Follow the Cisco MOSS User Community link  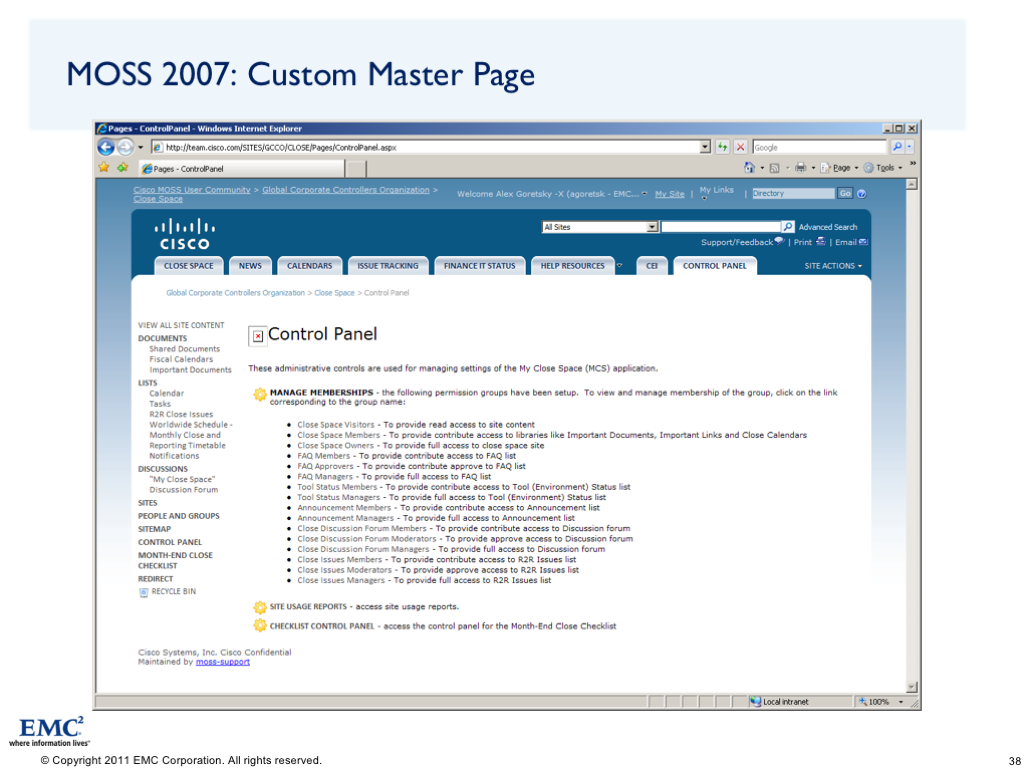(x=192, y=190)
